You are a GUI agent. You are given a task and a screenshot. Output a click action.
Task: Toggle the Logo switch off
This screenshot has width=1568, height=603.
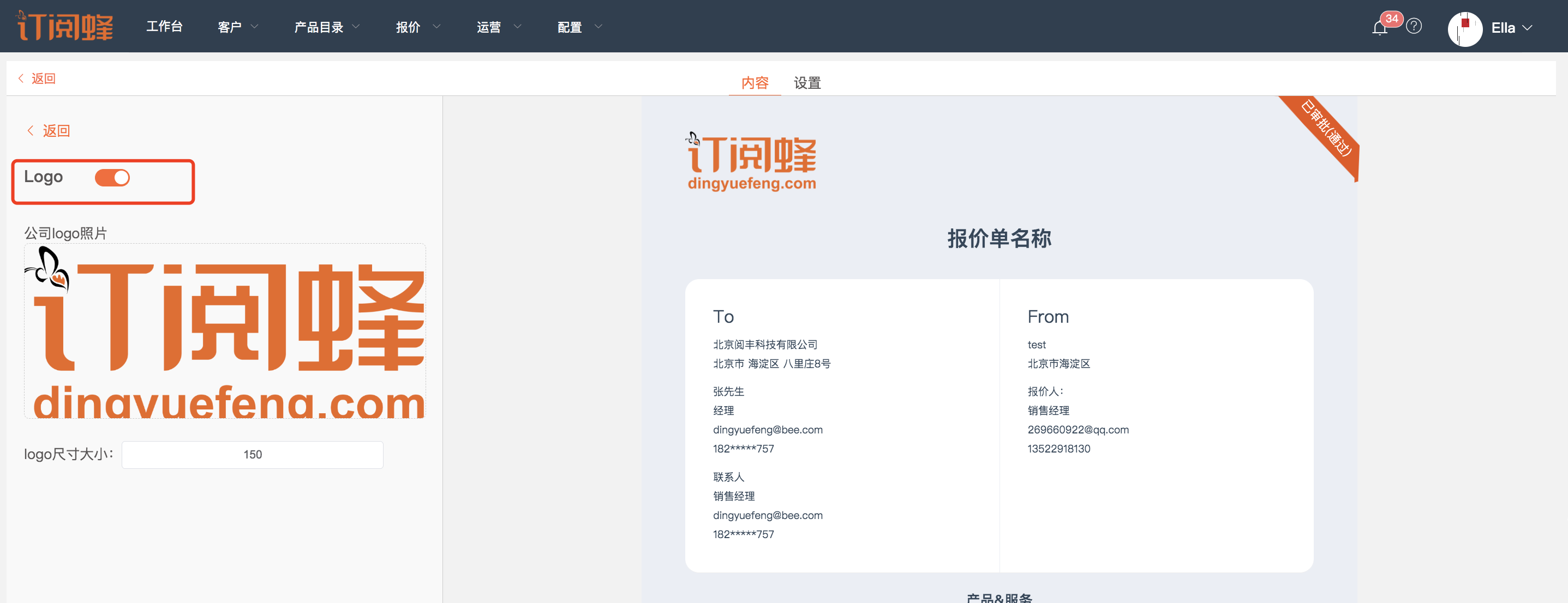(112, 178)
